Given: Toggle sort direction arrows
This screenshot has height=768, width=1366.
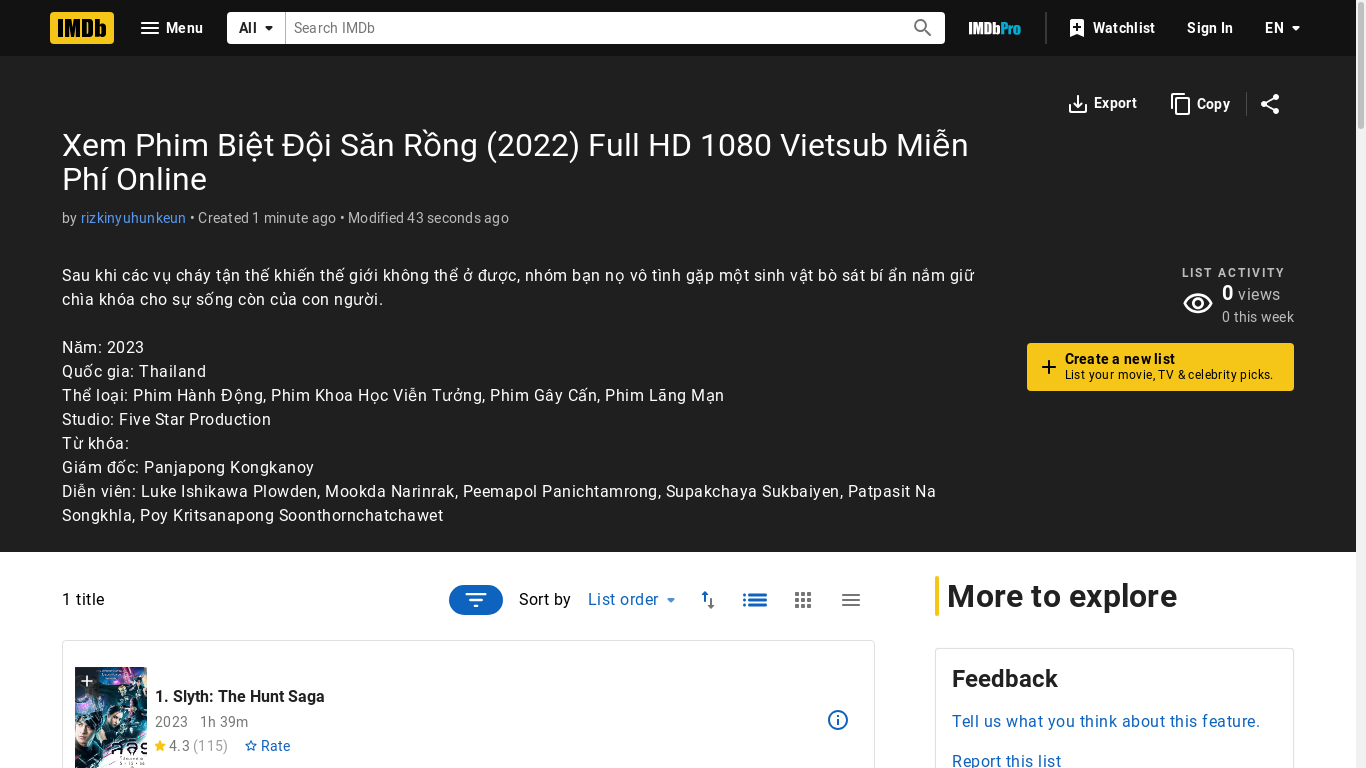Looking at the screenshot, I should (x=708, y=600).
